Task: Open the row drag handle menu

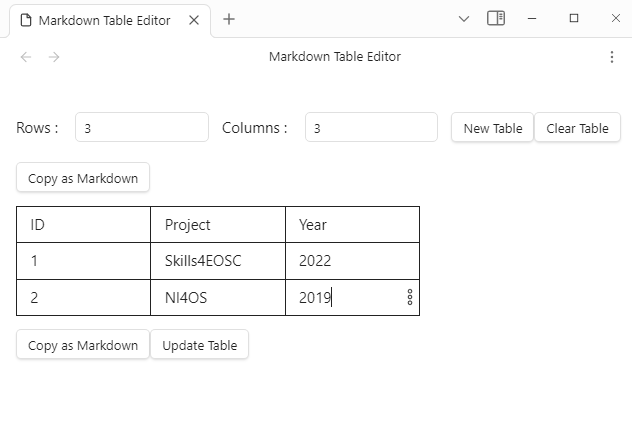Action: [409, 297]
